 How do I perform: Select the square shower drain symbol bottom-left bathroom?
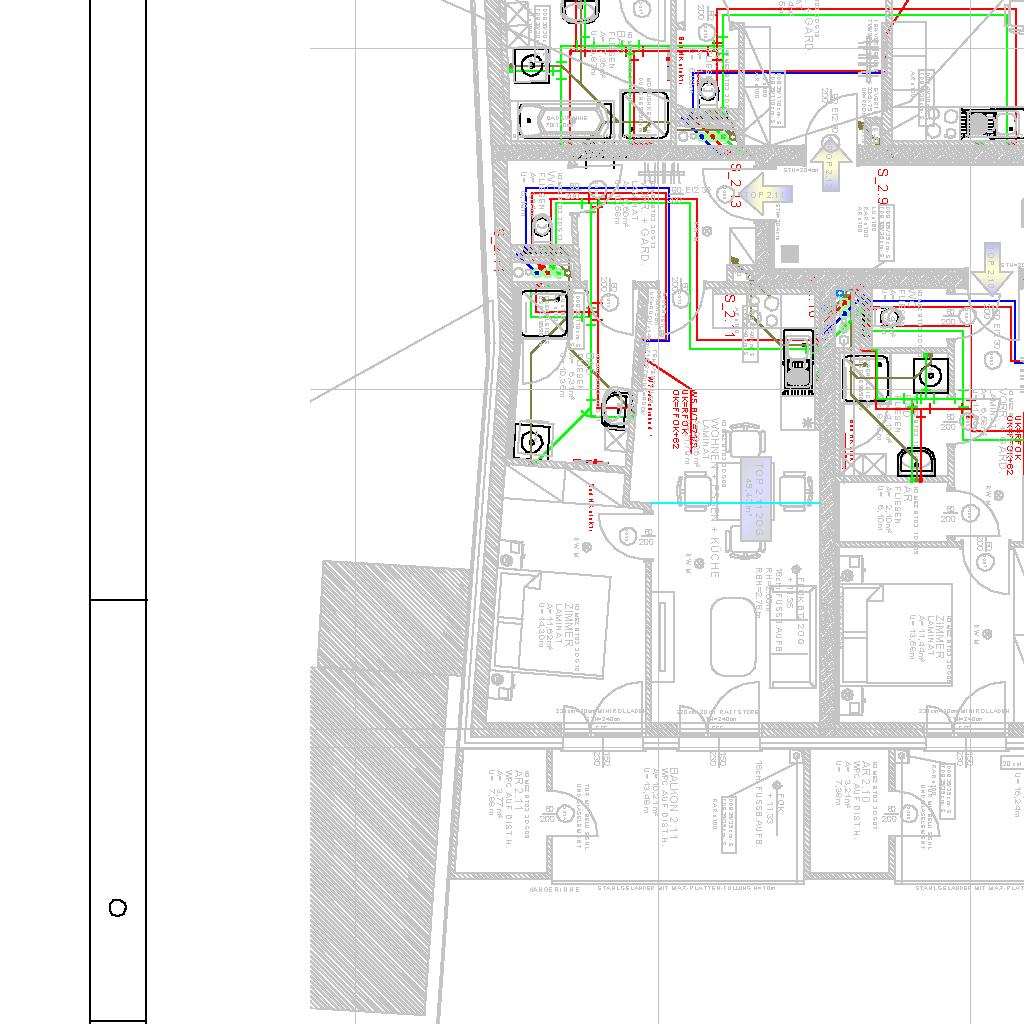(533, 441)
